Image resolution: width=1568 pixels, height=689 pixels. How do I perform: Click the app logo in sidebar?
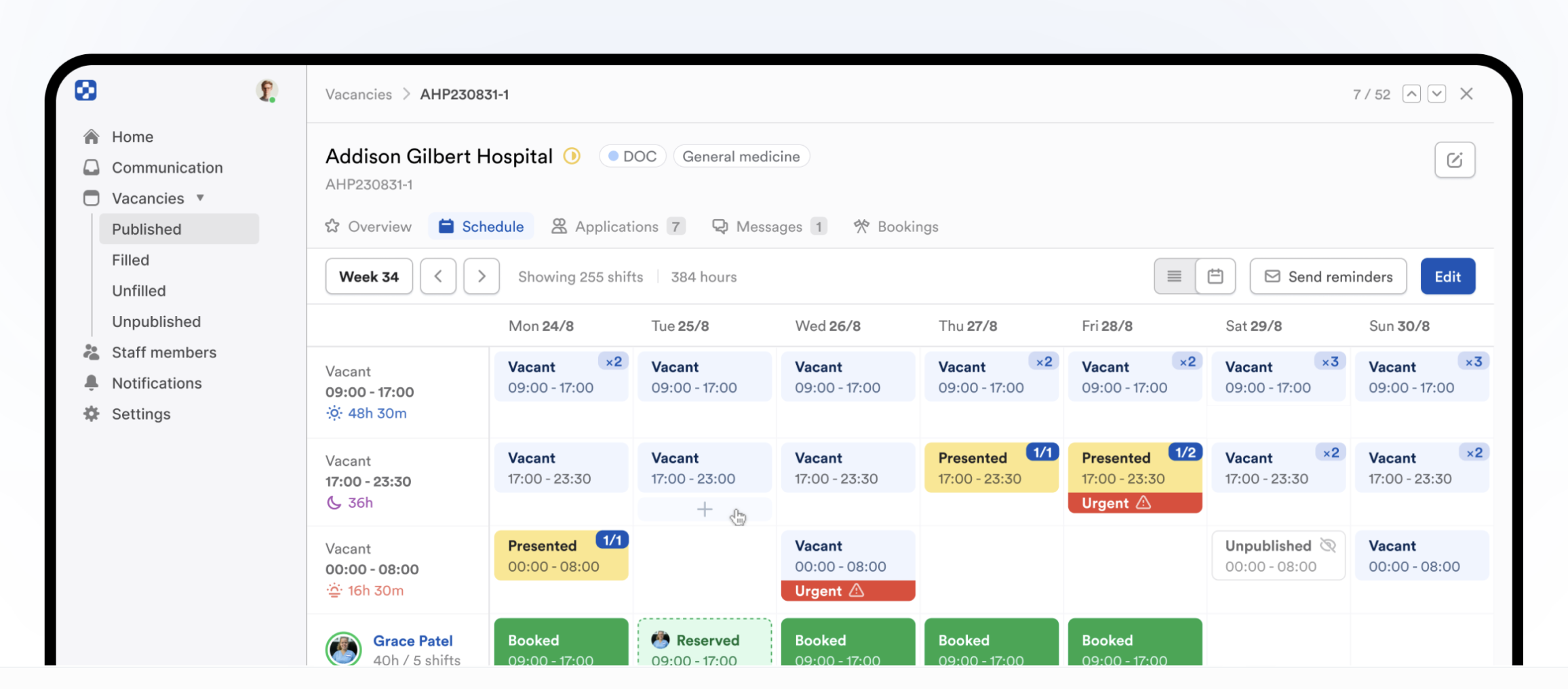[85, 90]
